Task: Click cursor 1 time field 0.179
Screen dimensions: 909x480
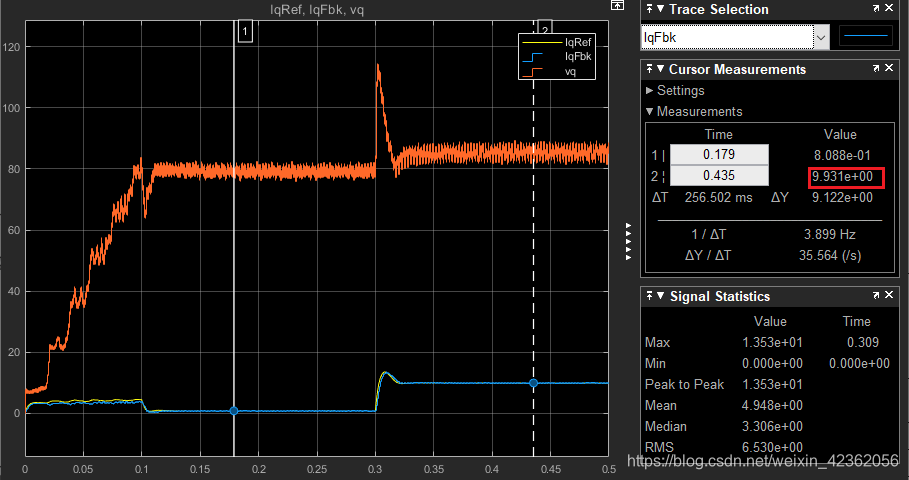Action: [719, 155]
